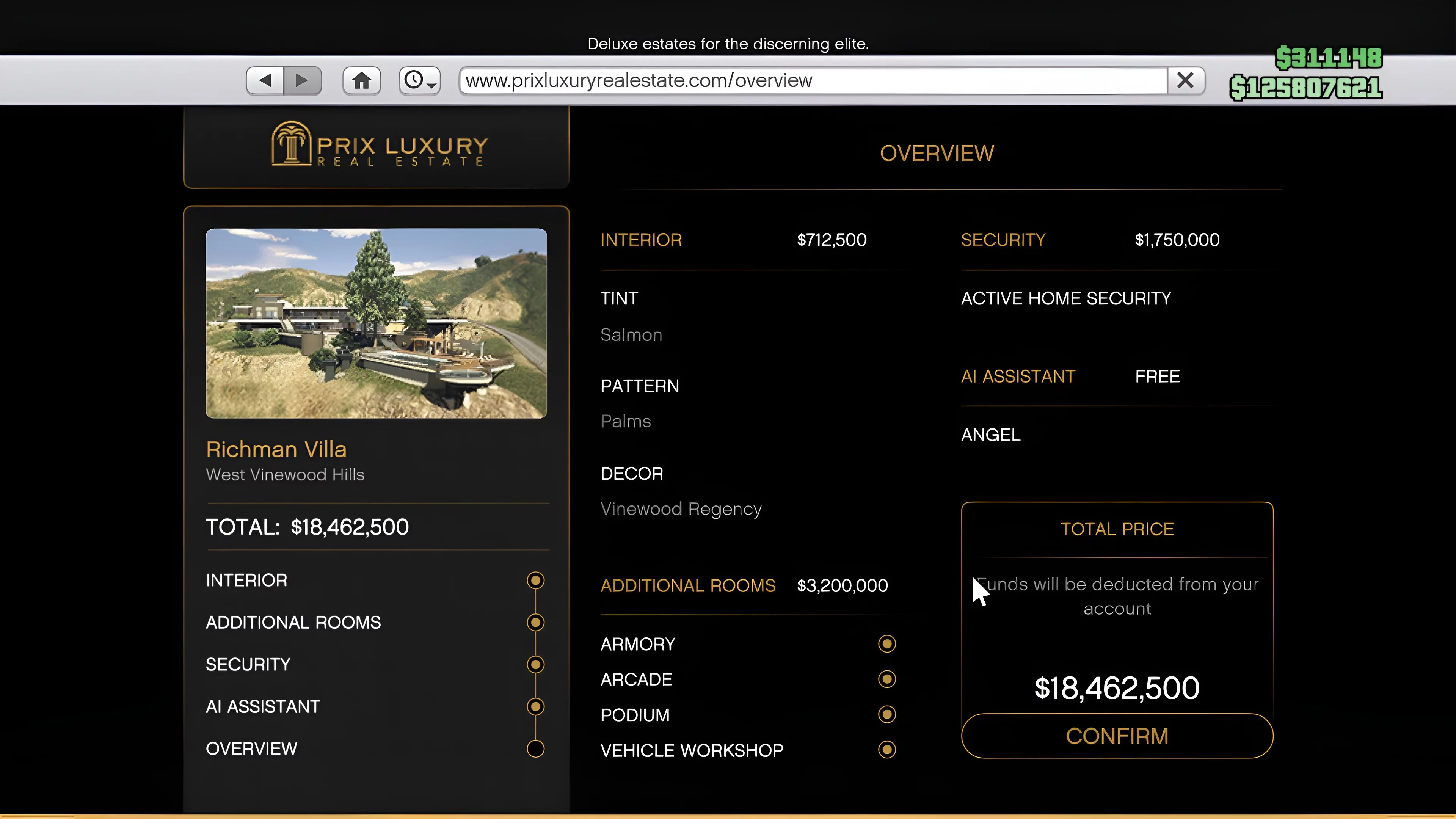Click the Richman Villa property thumbnail image

pyautogui.click(x=376, y=323)
